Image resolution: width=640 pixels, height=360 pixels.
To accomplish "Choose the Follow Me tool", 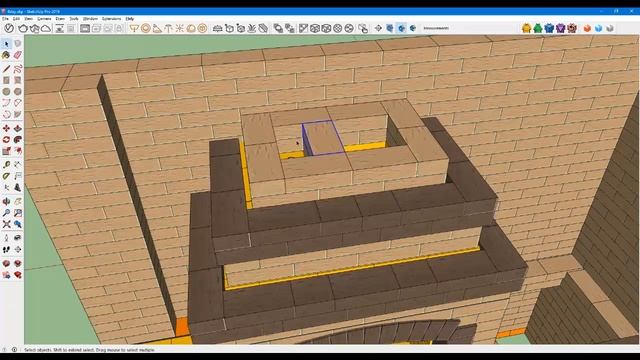I will (x=18, y=140).
